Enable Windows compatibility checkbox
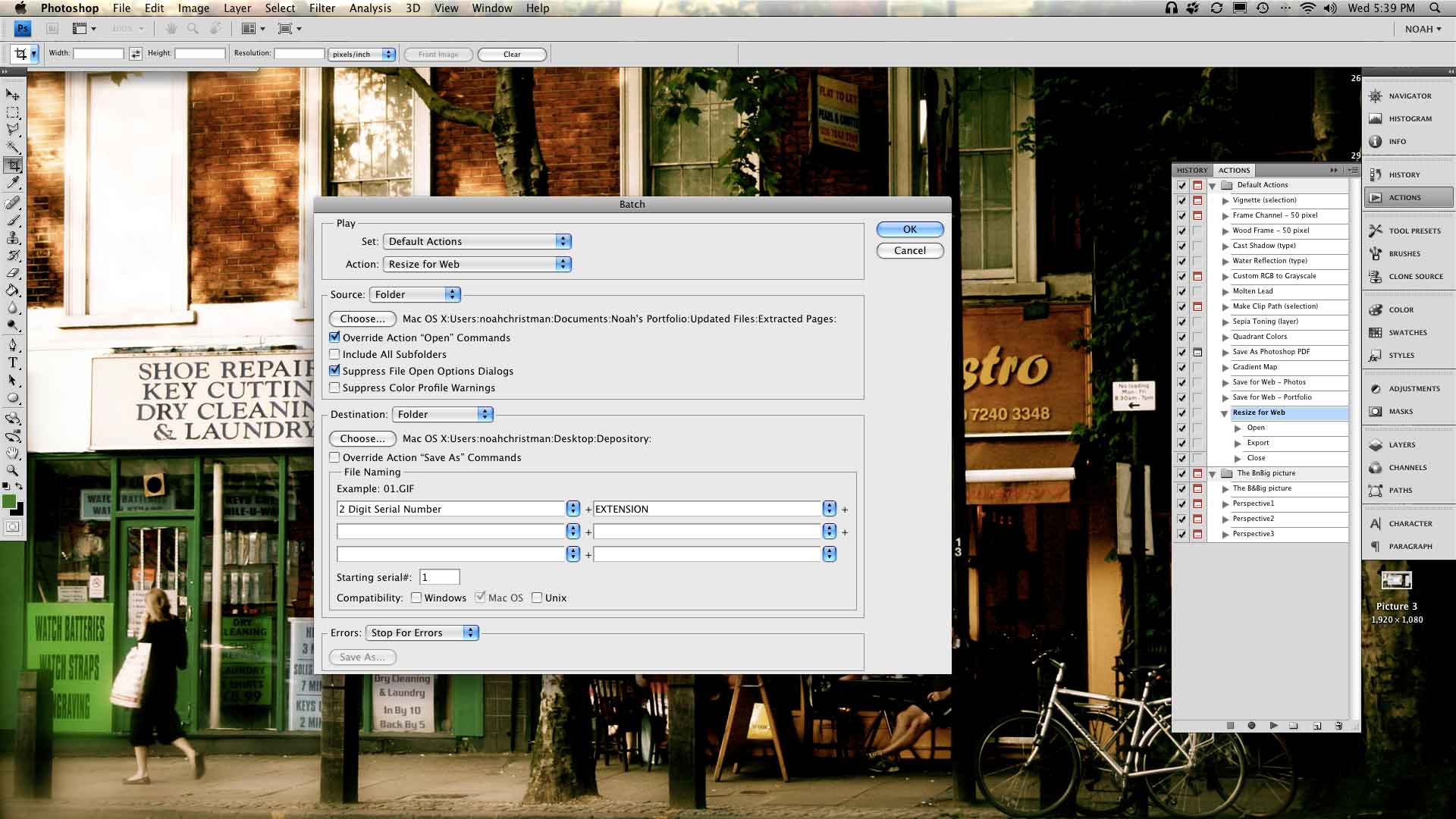 coord(416,598)
